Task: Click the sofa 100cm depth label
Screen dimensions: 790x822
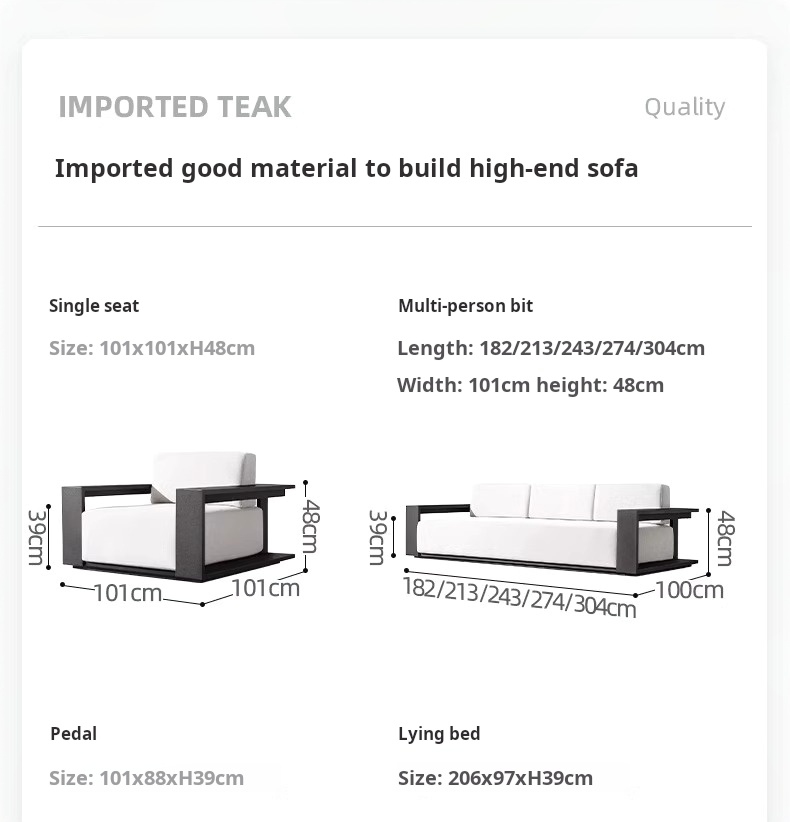Action: [689, 590]
